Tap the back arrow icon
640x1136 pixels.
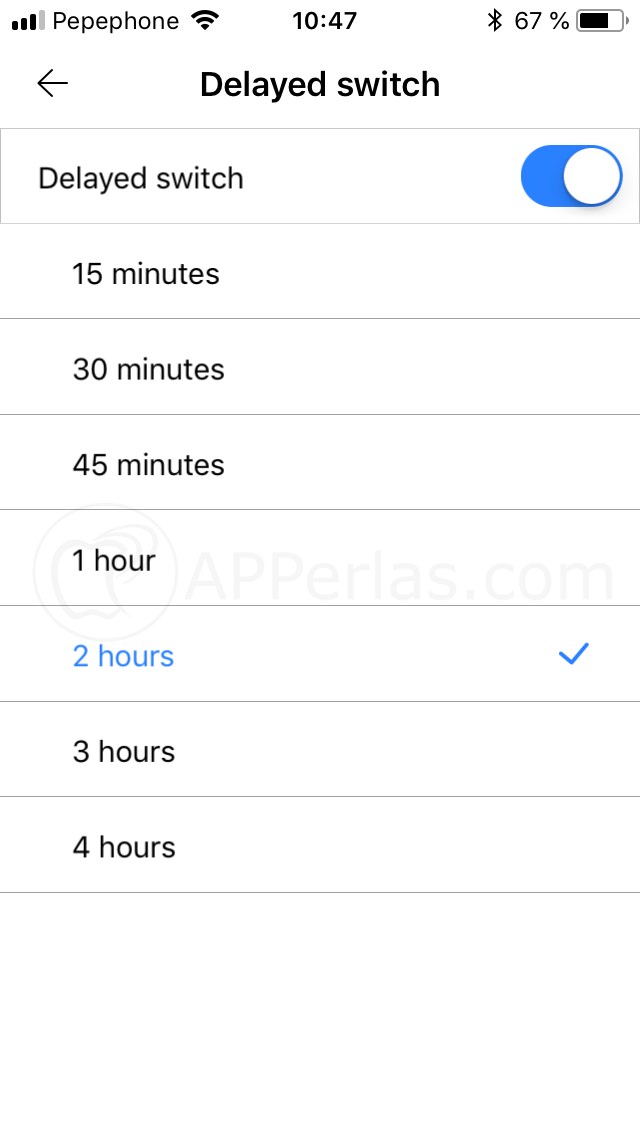pos(52,84)
